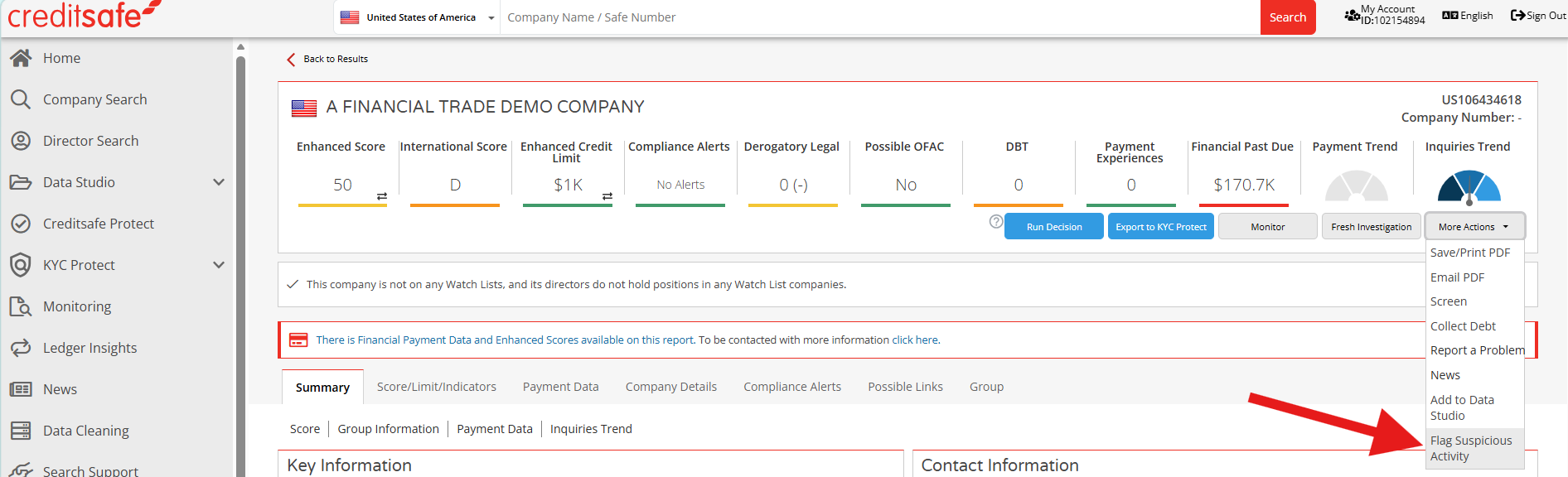Click the US flag beside company name
This screenshot has height=477, width=1568.
tap(304, 108)
